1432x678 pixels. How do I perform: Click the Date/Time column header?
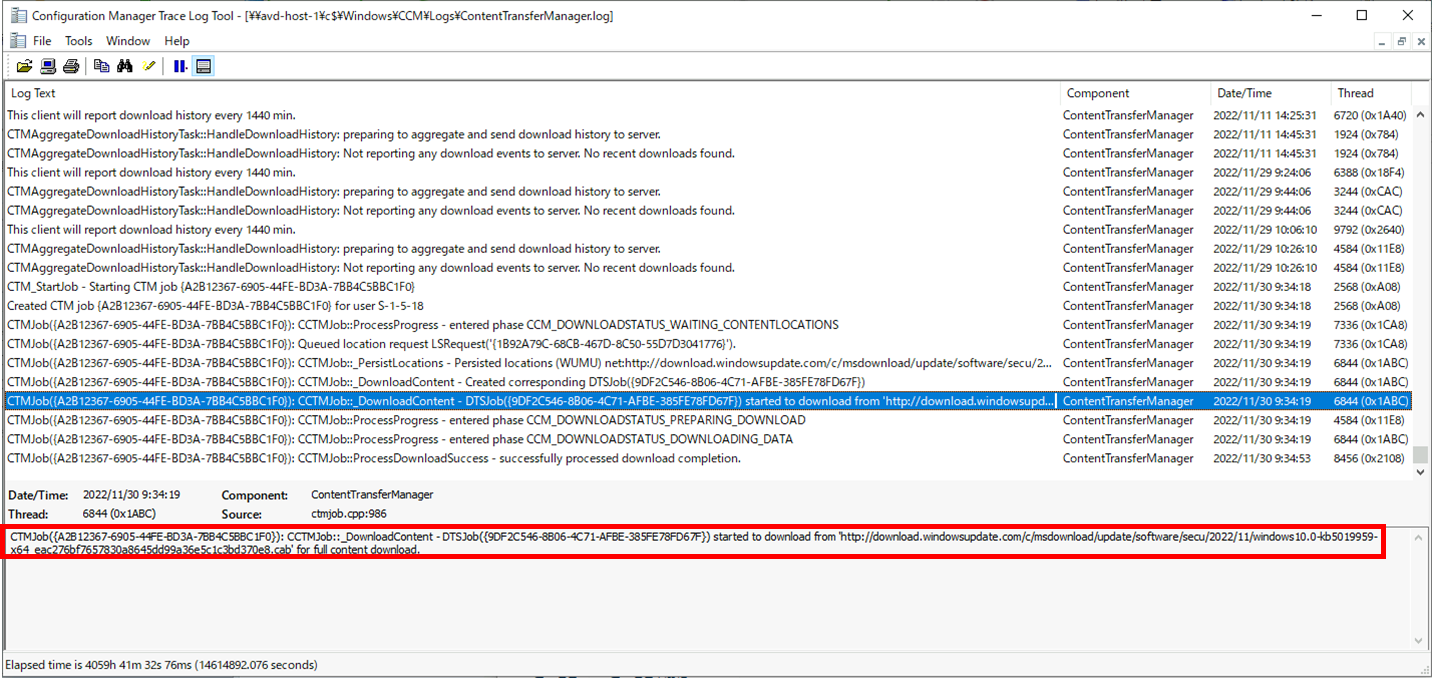(x=1270, y=93)
